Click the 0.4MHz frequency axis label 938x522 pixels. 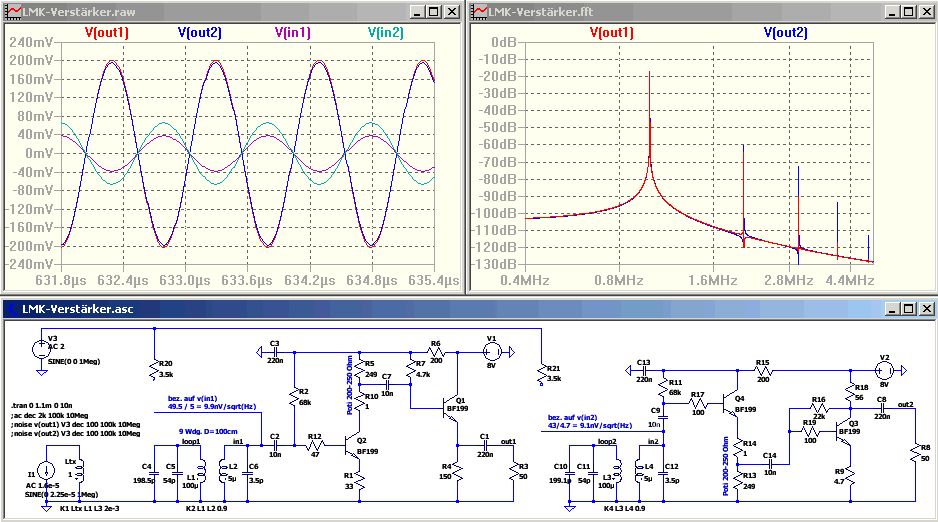coord(523,280)
